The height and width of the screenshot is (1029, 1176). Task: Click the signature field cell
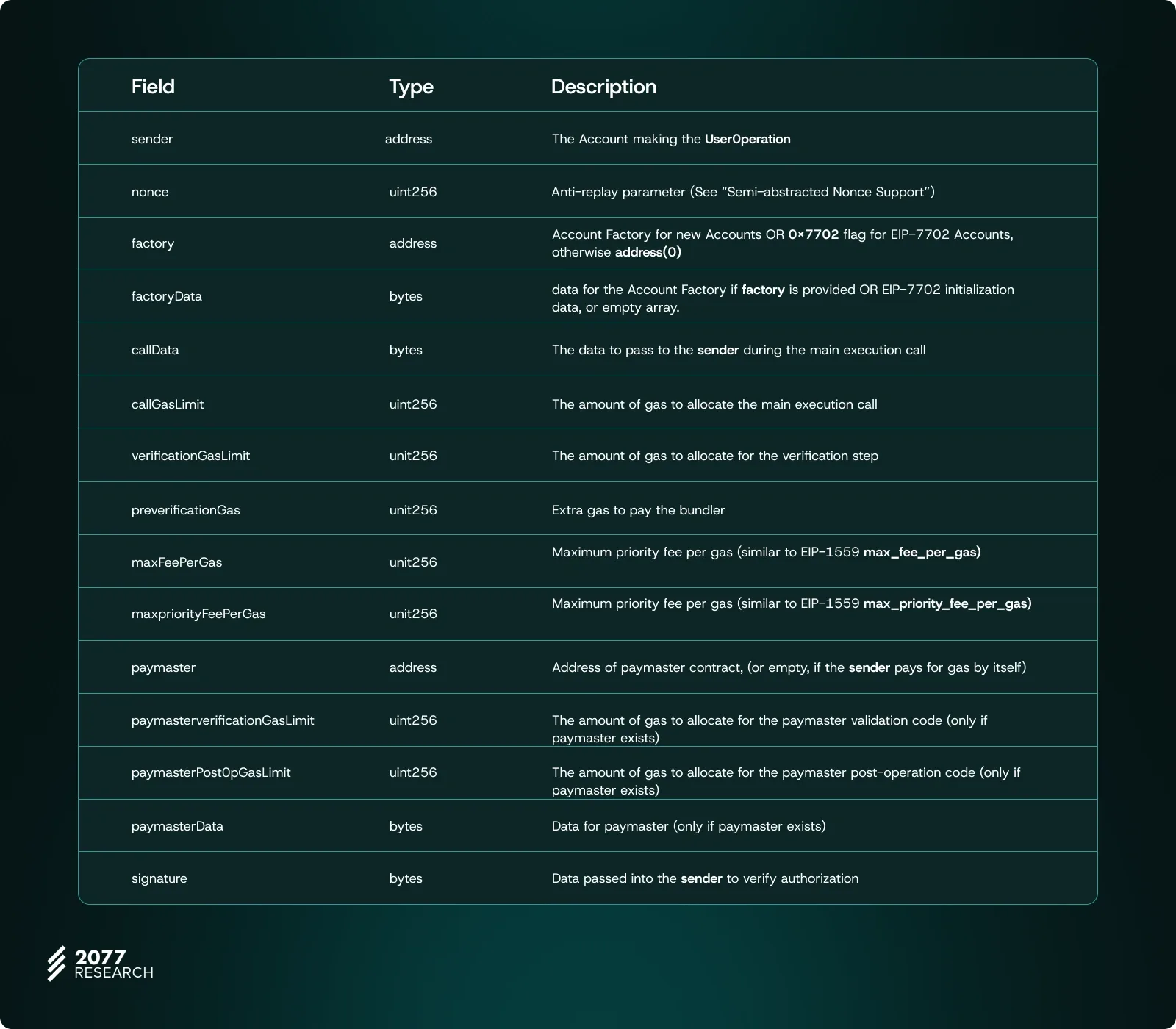point(159,878)
